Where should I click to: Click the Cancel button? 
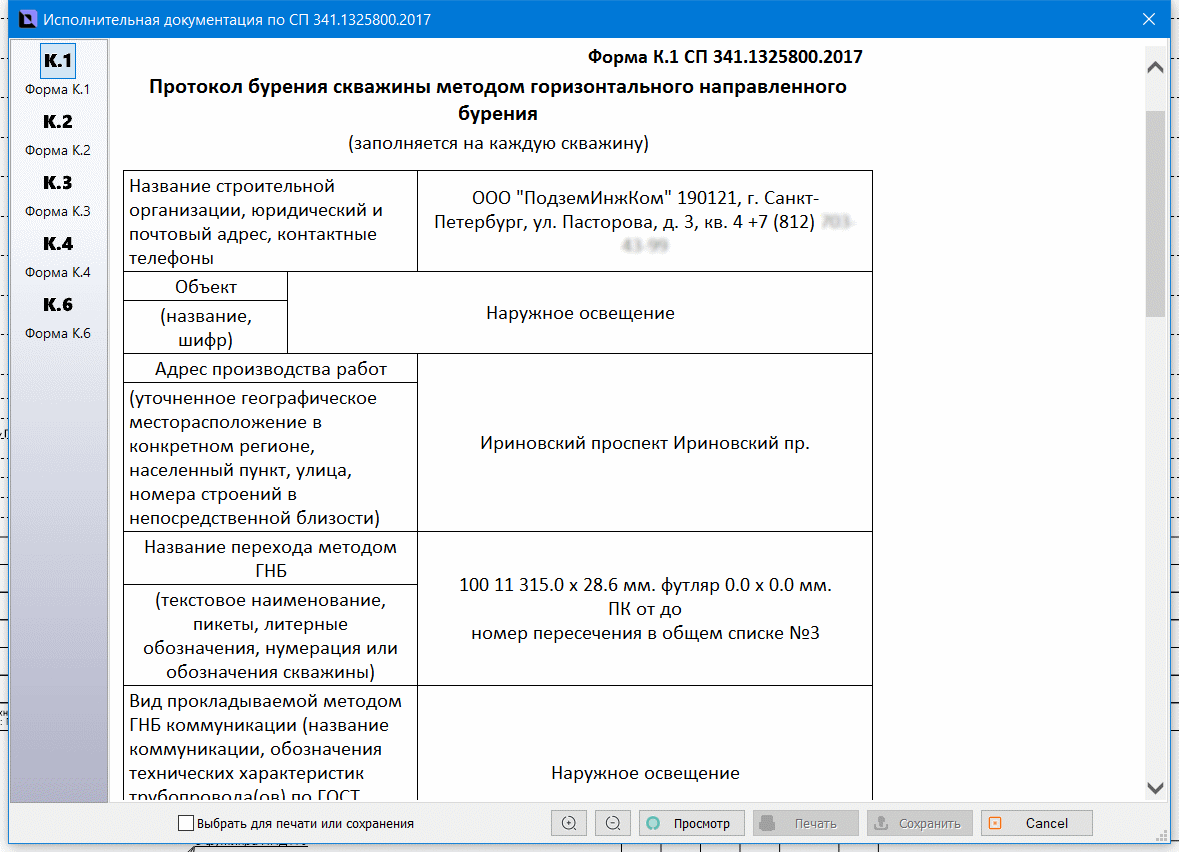pyautogui.click(x=1037, y=823)
